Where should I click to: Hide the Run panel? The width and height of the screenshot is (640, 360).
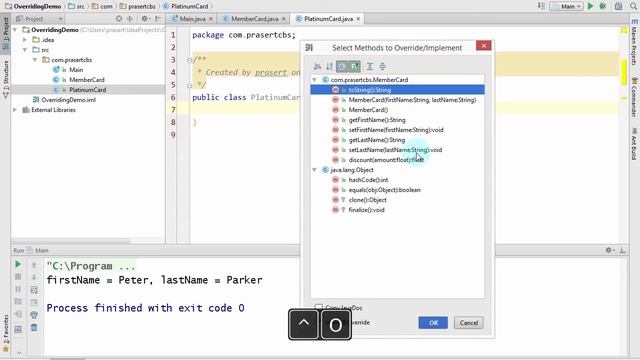pos(623,250)
